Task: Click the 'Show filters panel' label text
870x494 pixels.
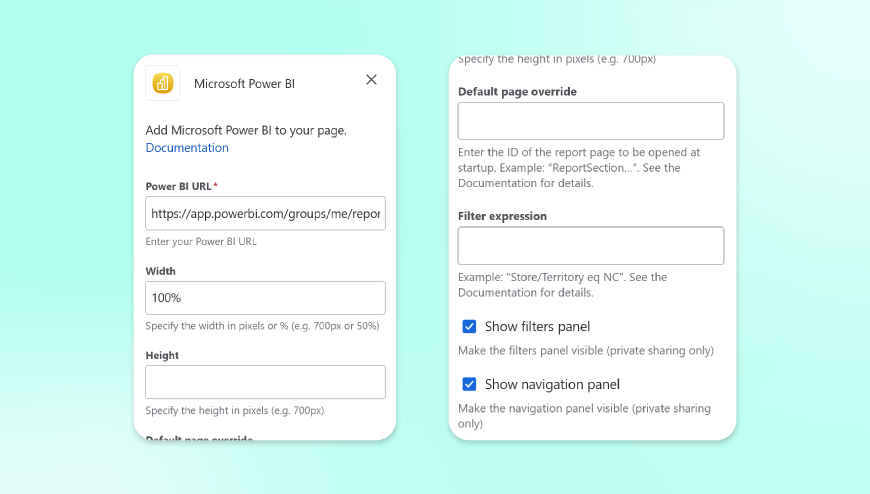Action: click(x=537, y=326)
